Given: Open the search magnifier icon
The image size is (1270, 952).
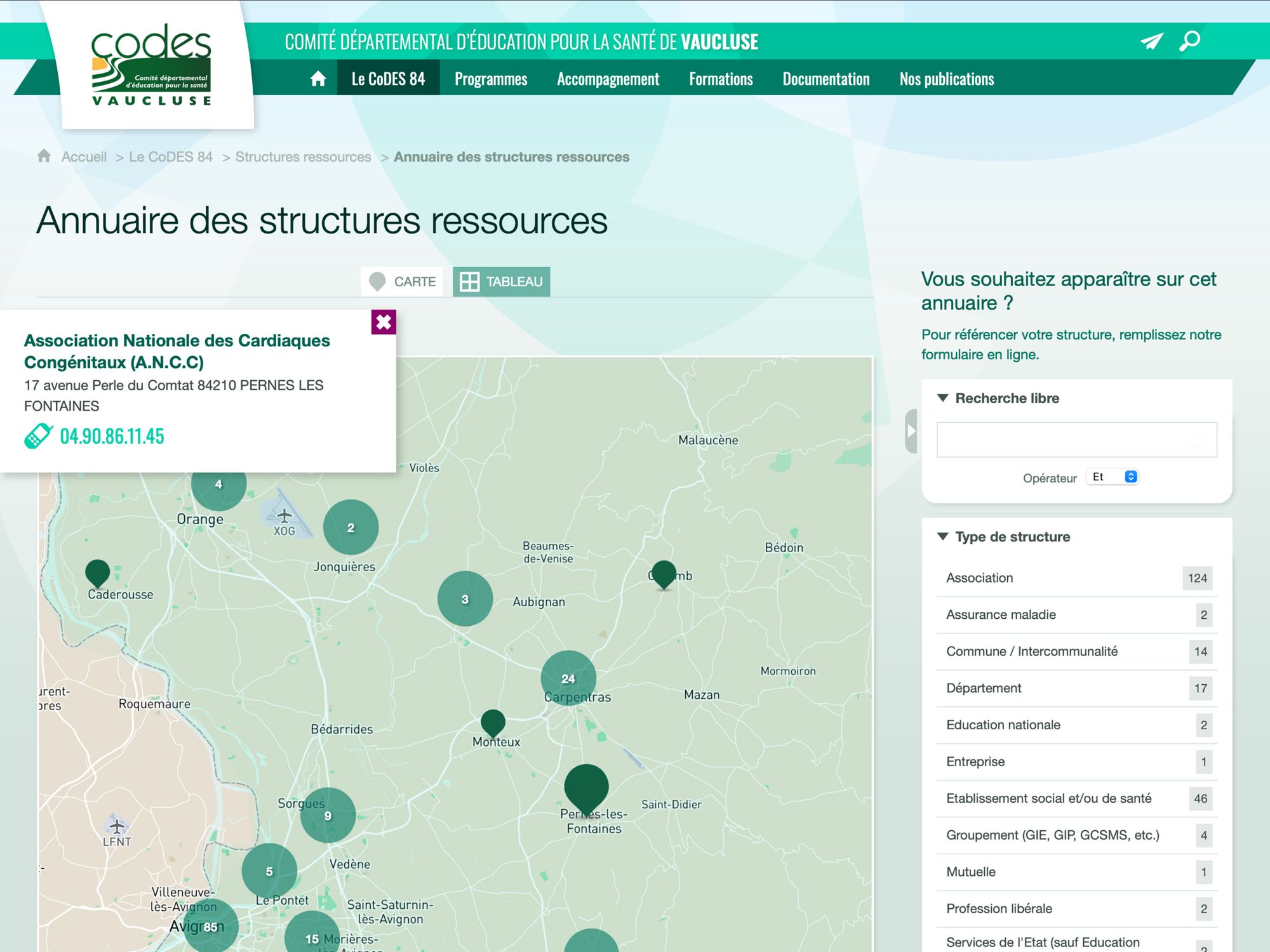Looking at the screenshot, I should click(x=1189, y=41).
